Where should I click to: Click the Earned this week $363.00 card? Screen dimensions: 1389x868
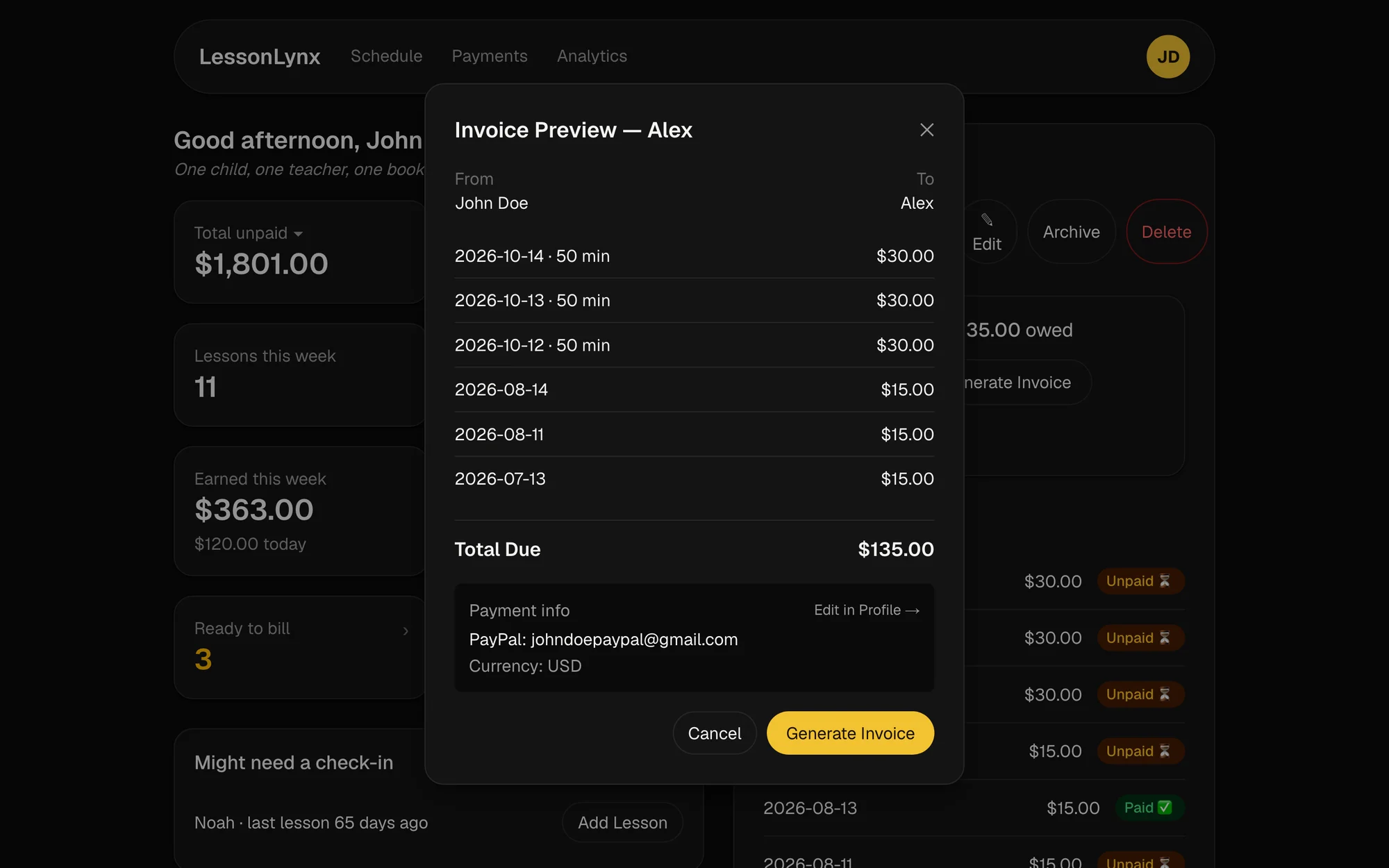tap(300, 511)
